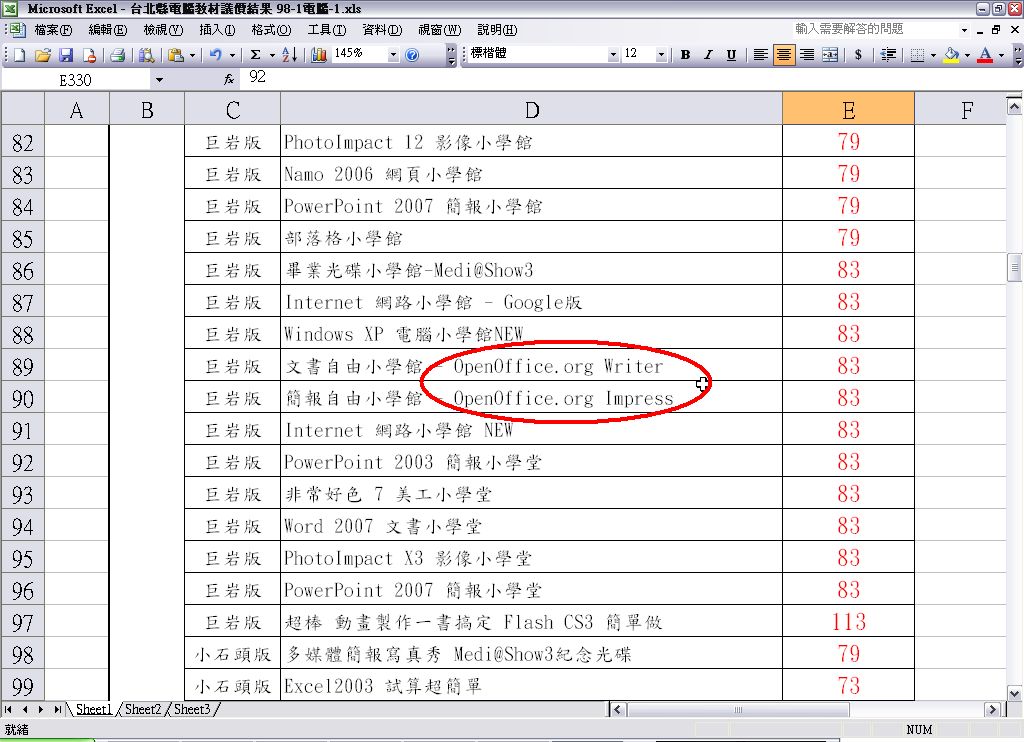Open the 說明 (Help) menu
1024x742 pixels.
[497, 30]
